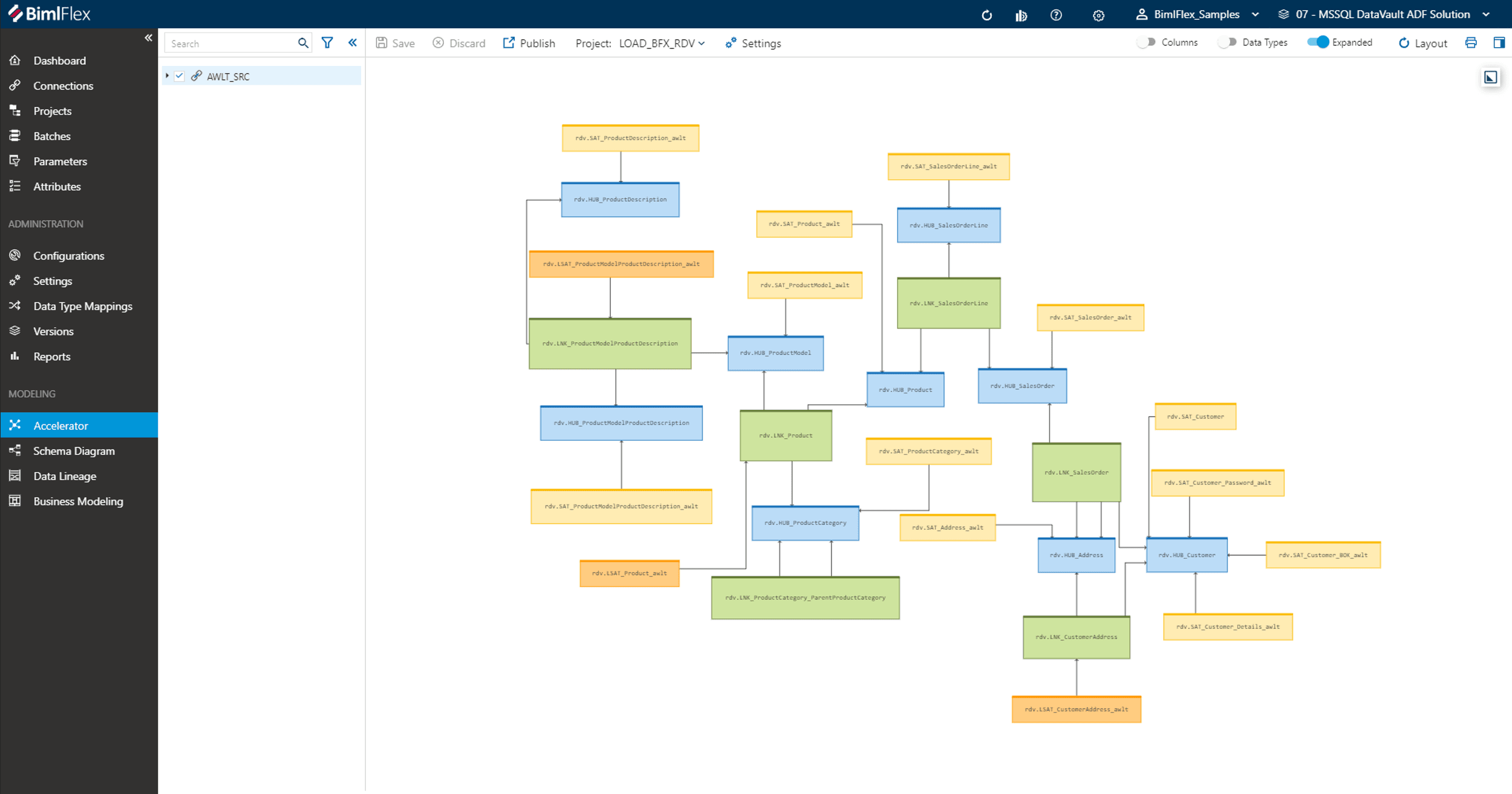Image resolution: width=1512 pixels, height=794 pixels.
Task: Uncheck the AWLT_SRC checkbox
Action: coord(180,76)
